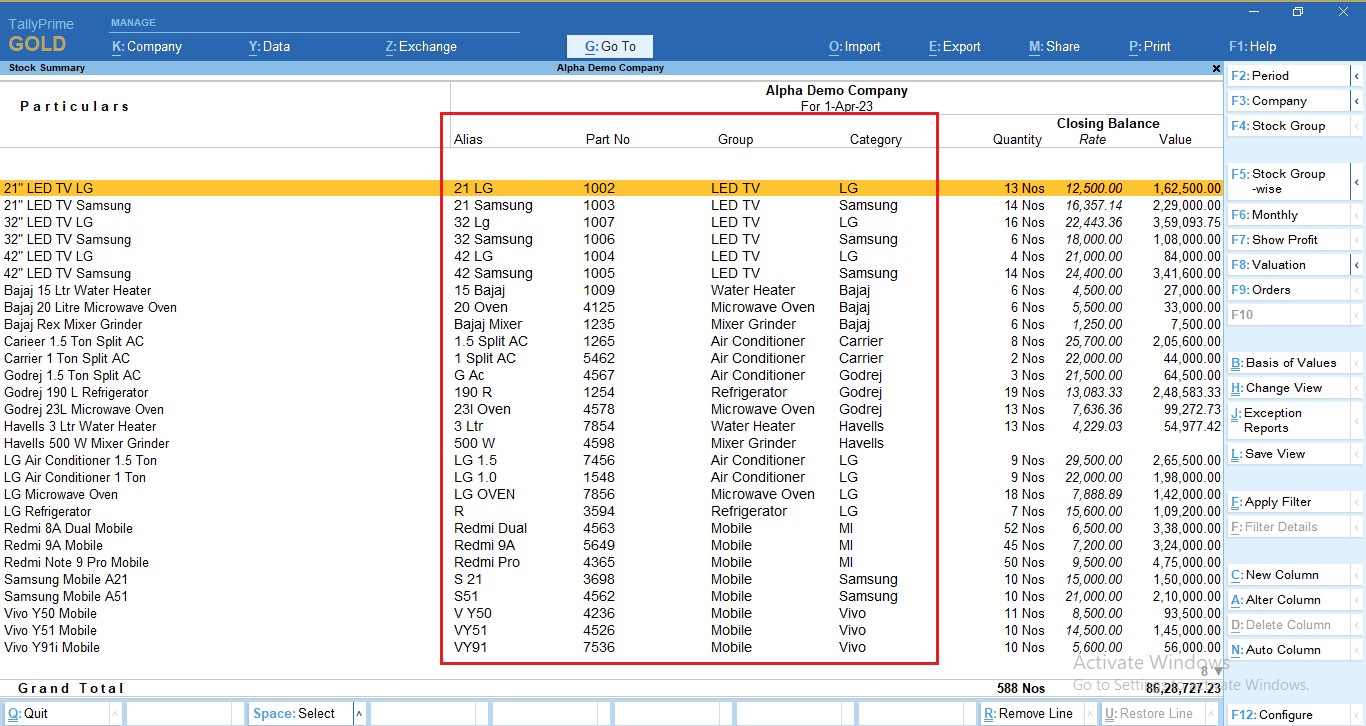The height and width of the screenshot is (726, 1366).
Task: Switch company using F3: Company
Action: 1285,100
